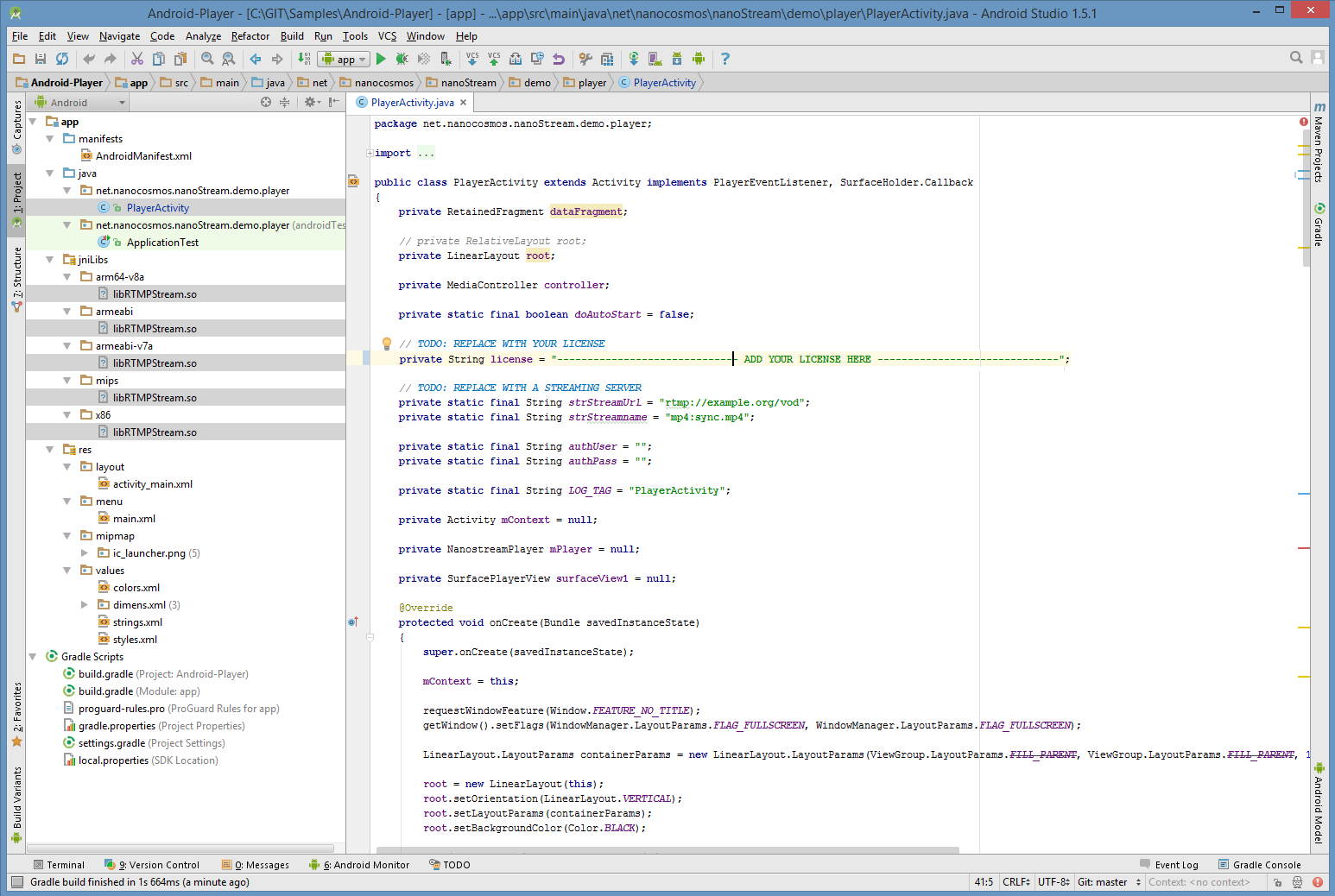Open the Android Monitor tool window
The image size is (1335, 896).
pos(359,865)
